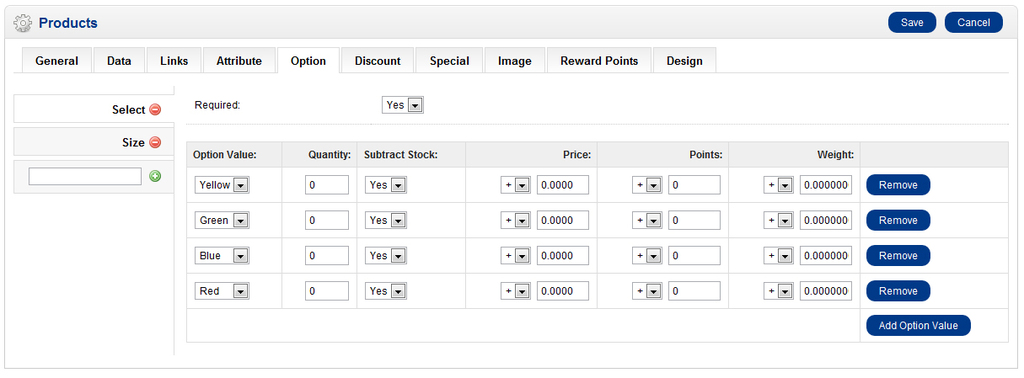The width and height of the screenshot is (1024, 378).
Task: Open the Yellow option value dropdown
Action: 222,185
